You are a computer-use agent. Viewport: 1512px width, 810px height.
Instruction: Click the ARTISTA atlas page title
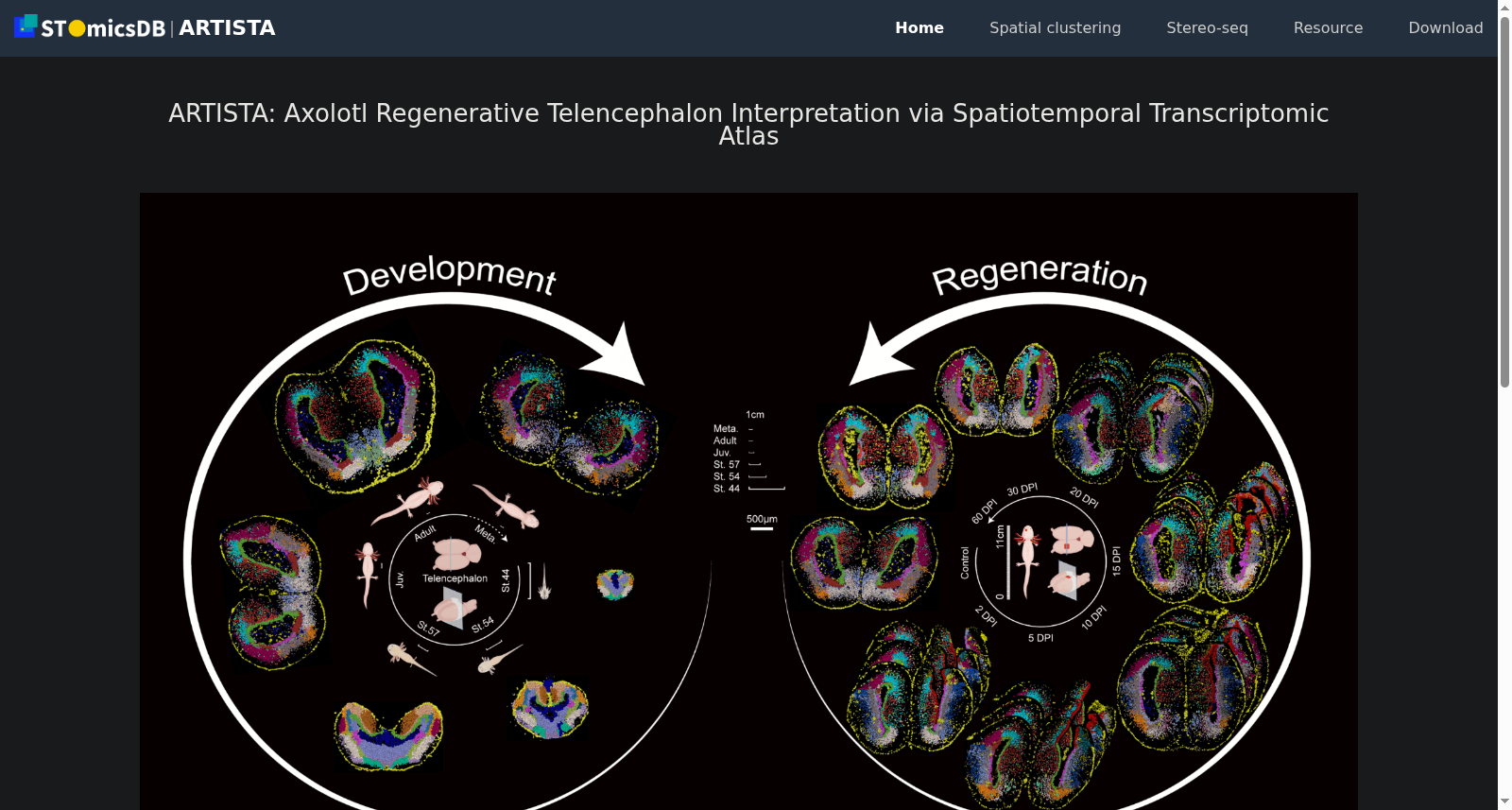(x=748, y=125)
